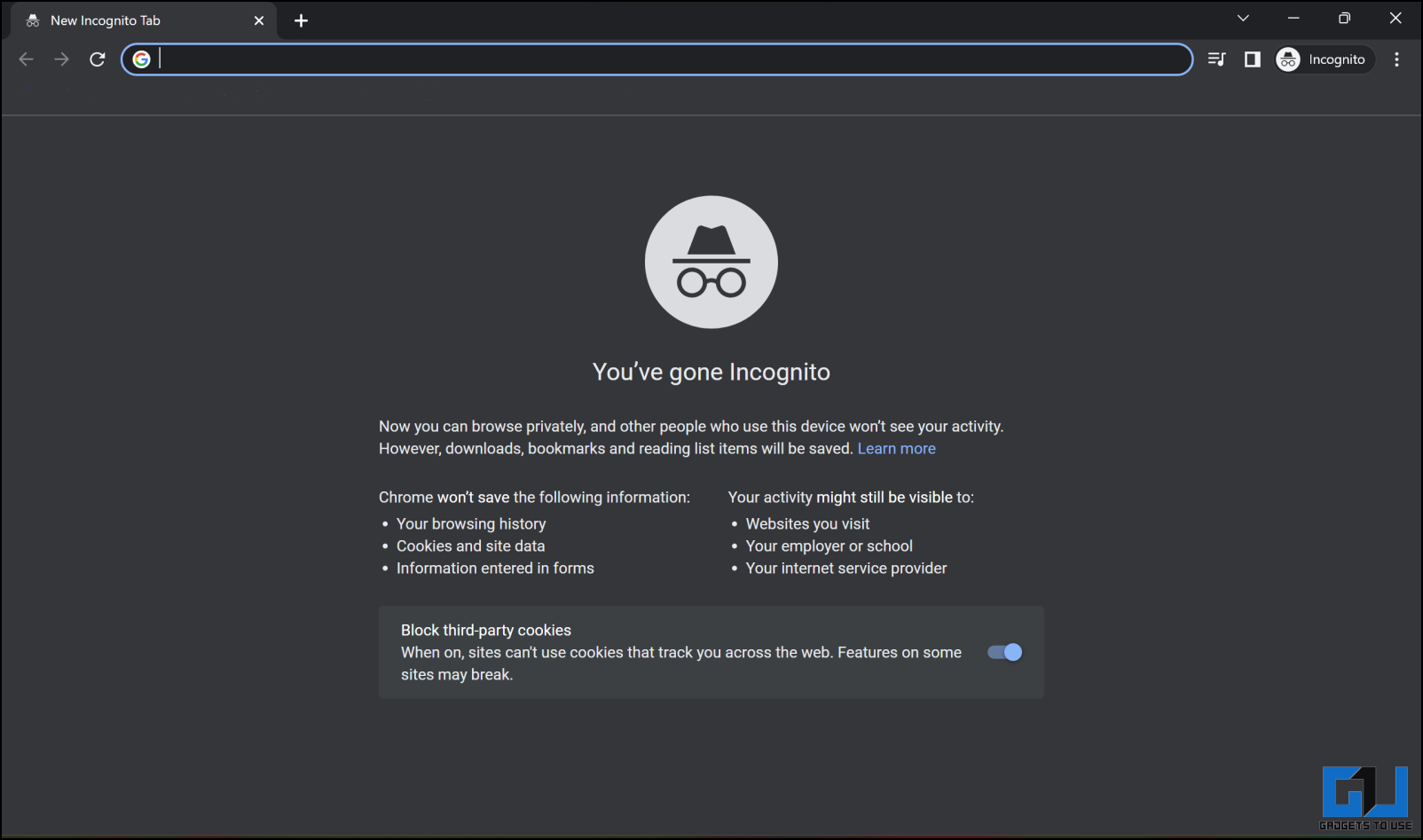Toggle Block third-party cookies switch
Image resolution: width=1423 pixels, height=840 pixels.
[x=1005, y=652]
